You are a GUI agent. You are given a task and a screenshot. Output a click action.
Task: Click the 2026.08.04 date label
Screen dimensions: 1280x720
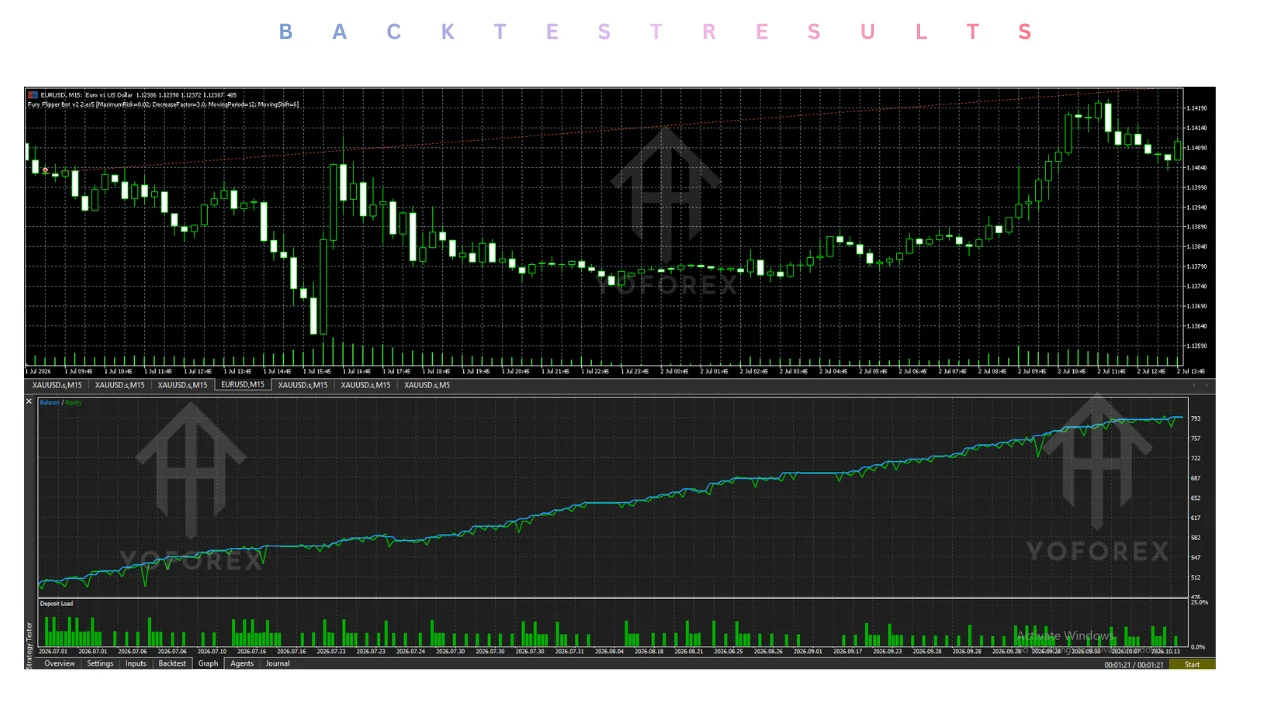pos(608,651)
